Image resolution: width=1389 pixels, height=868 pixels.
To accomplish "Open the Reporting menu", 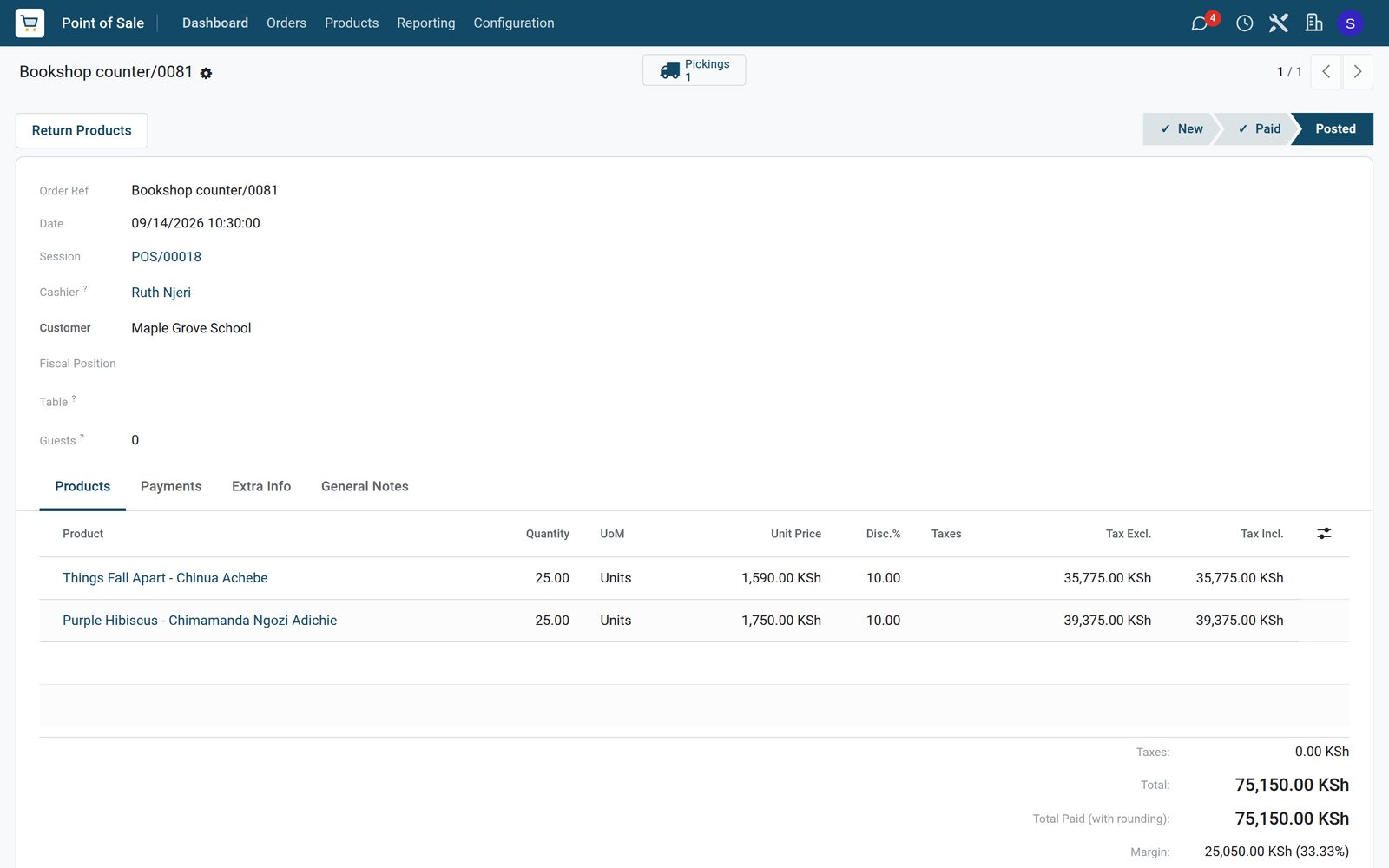I will click(x=426, y=23).
